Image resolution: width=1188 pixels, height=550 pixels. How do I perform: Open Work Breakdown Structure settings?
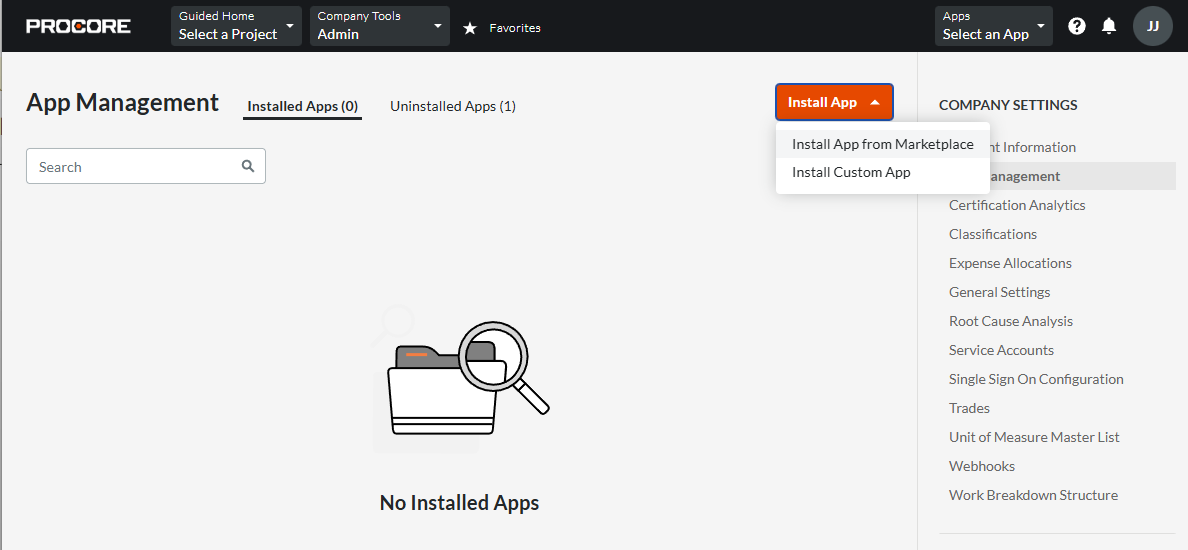(x=1033, y=495)
